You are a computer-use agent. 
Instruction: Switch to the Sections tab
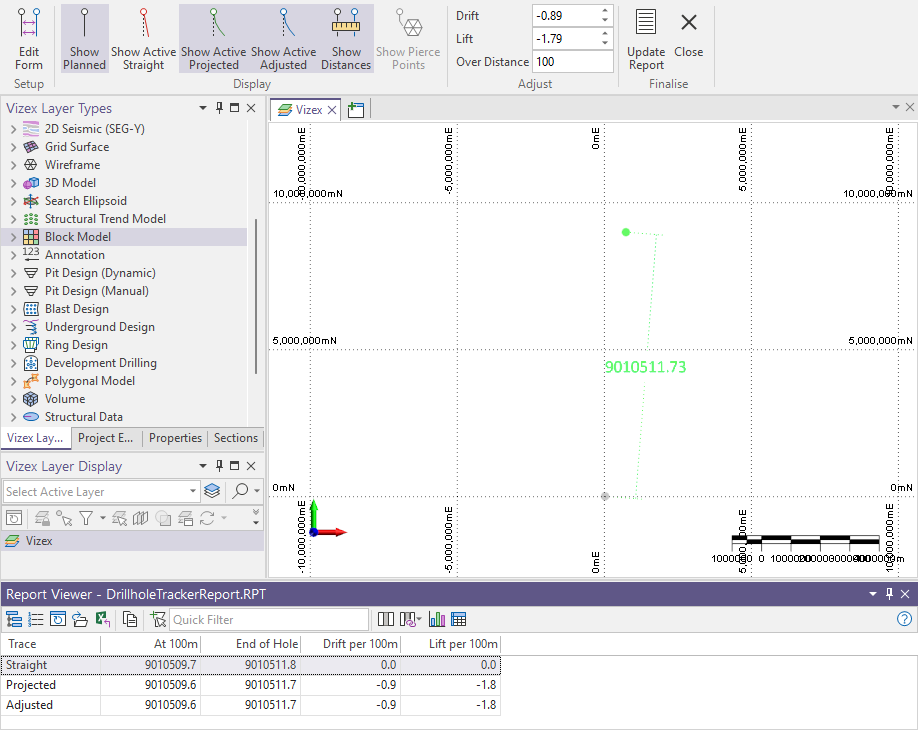(x=236, y=438)
